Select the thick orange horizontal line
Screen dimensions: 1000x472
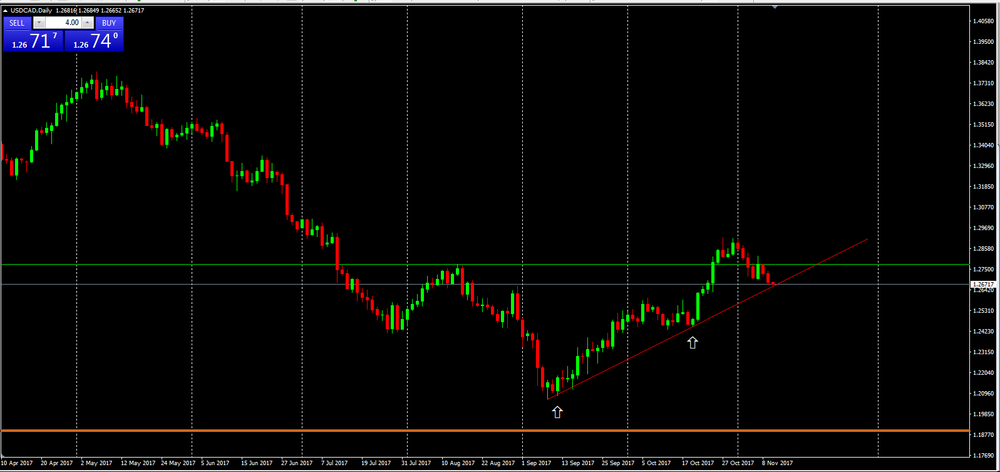click(x=485, y=431)
